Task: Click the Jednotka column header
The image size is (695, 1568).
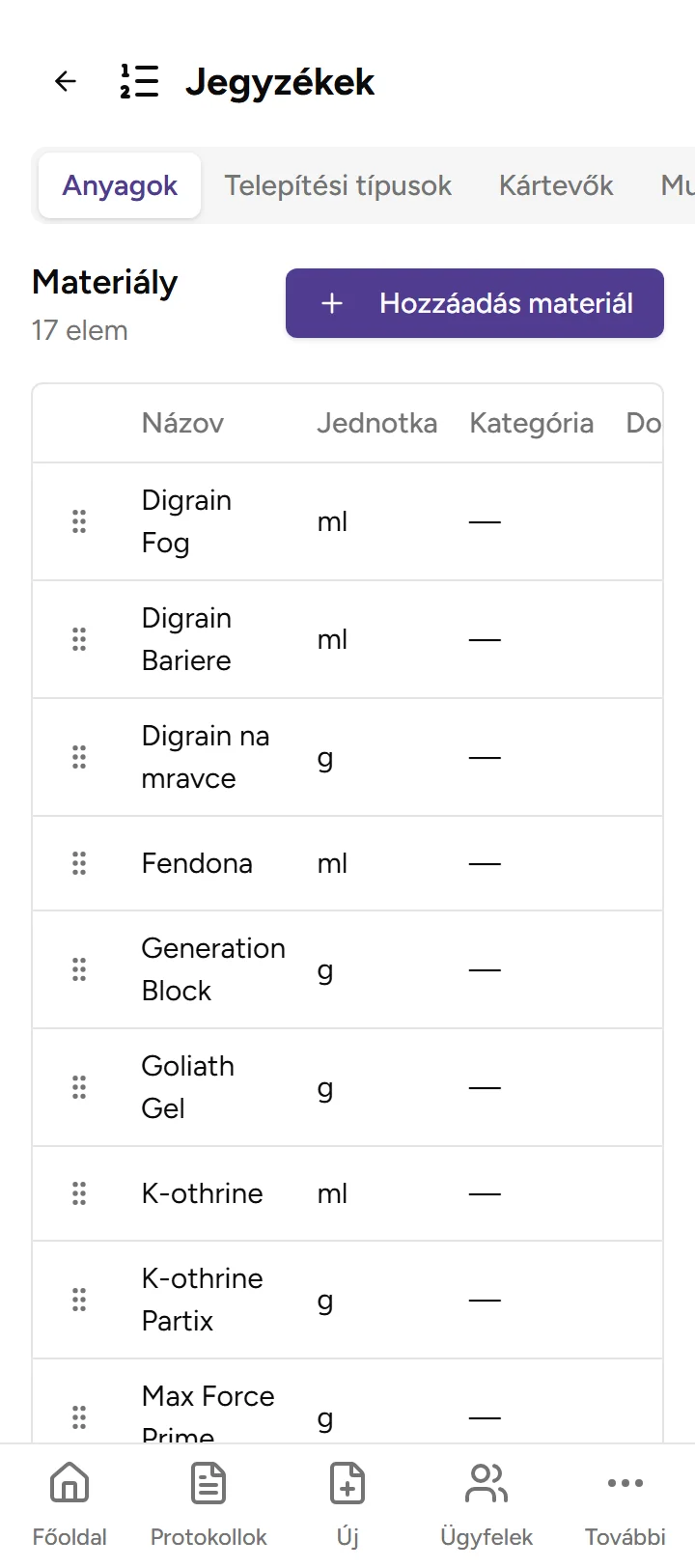Action: click(x=376, y=423)
